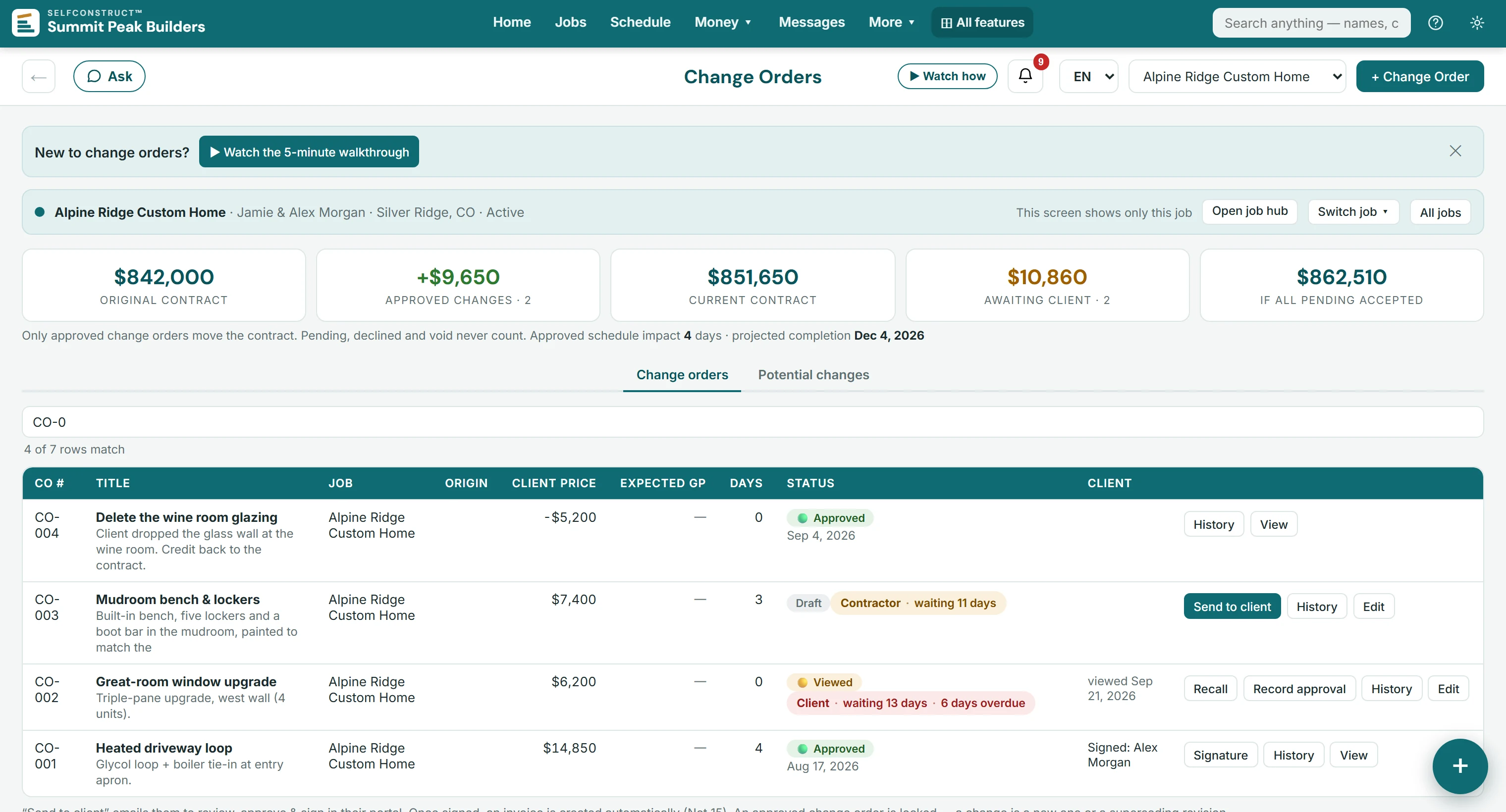Open the help question-mark icon
The height and width of the screenshot is (812, 1506).
coord(1435,23)
